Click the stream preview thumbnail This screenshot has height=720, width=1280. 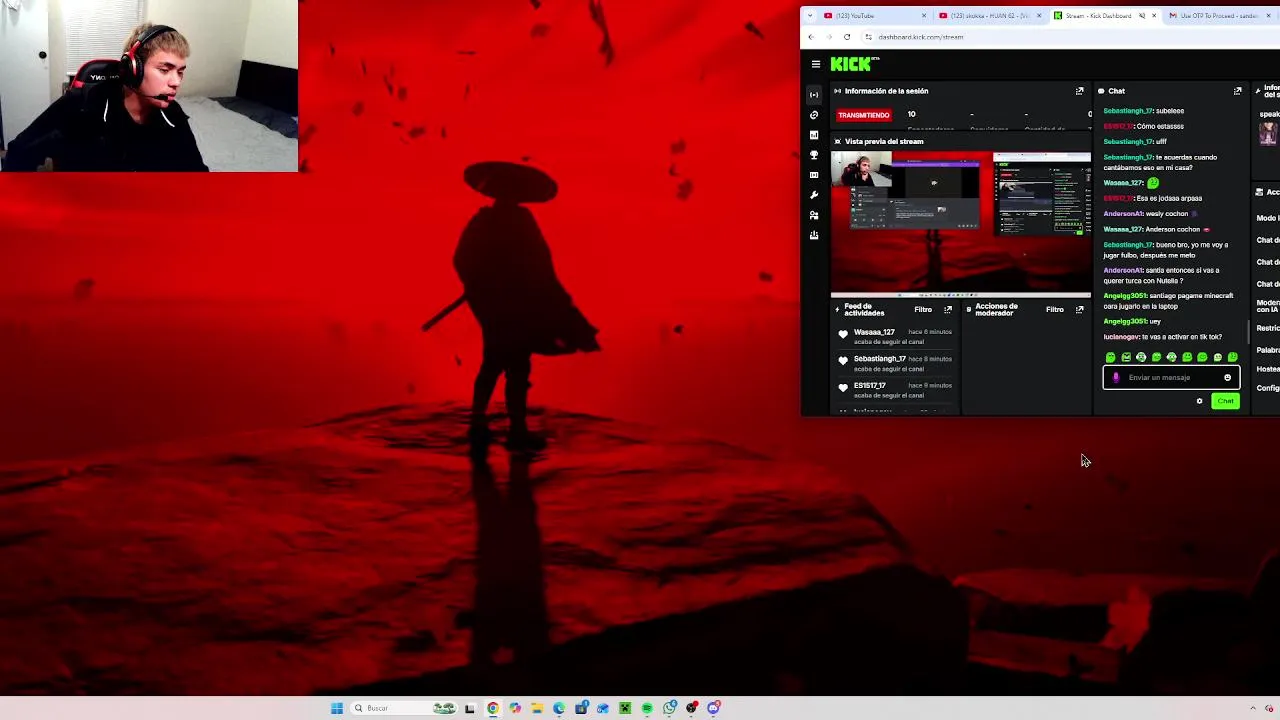961,224
